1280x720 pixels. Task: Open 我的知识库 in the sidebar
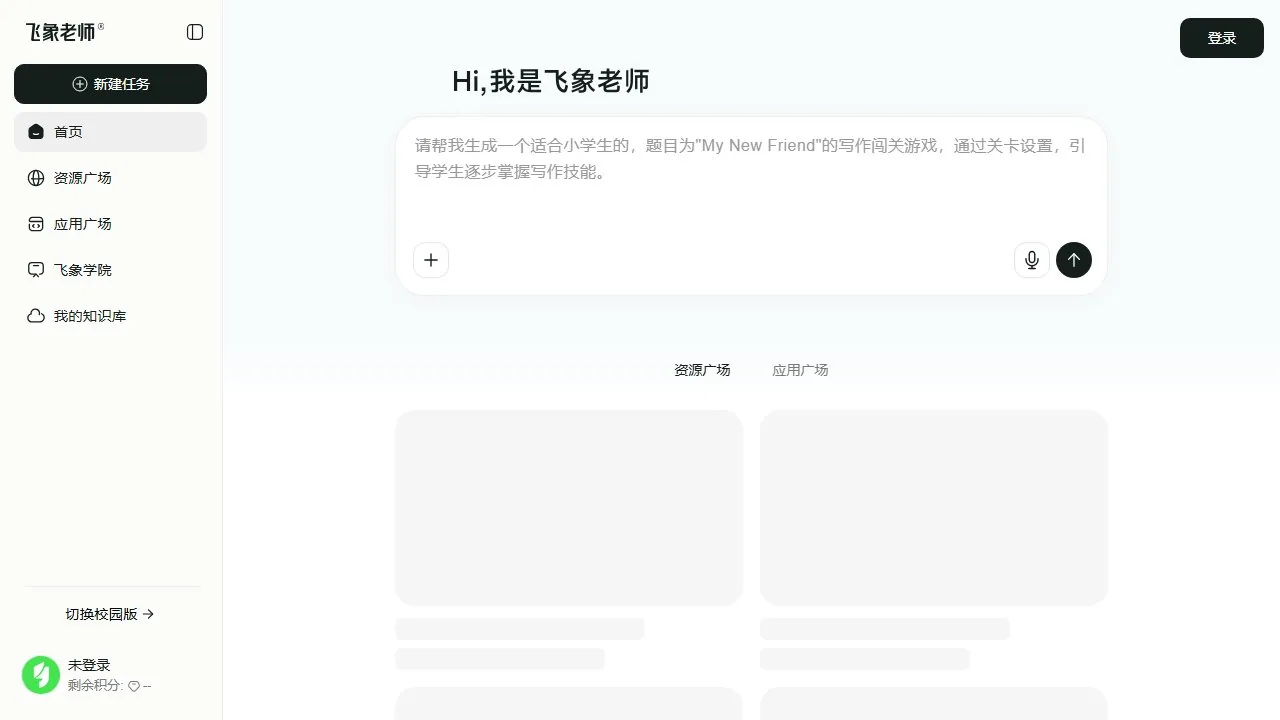(110, 316)
